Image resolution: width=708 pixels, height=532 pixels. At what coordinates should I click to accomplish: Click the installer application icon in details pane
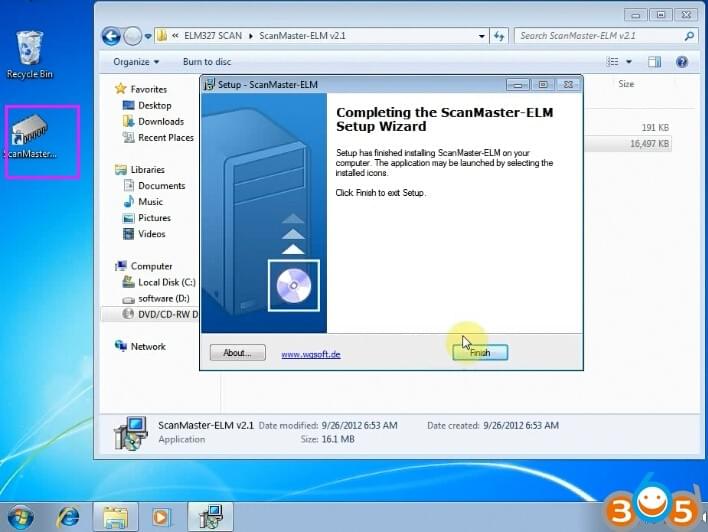tap(130, 433)
